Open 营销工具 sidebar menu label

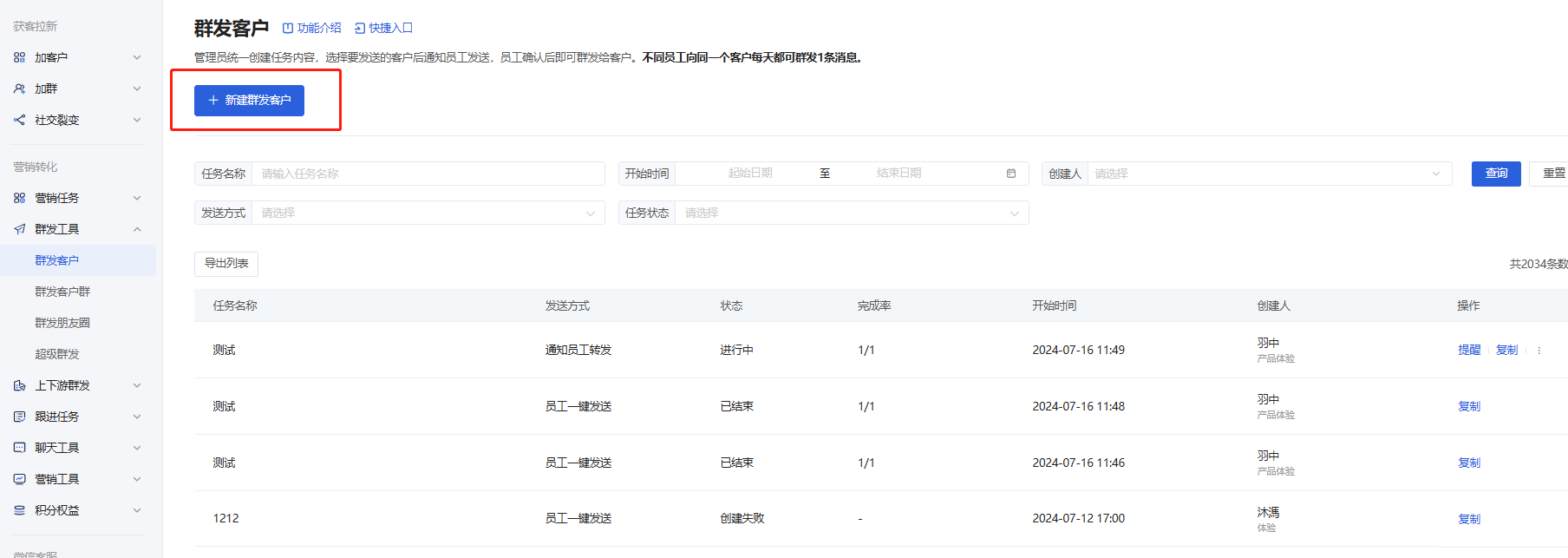[x=57, y=479]
